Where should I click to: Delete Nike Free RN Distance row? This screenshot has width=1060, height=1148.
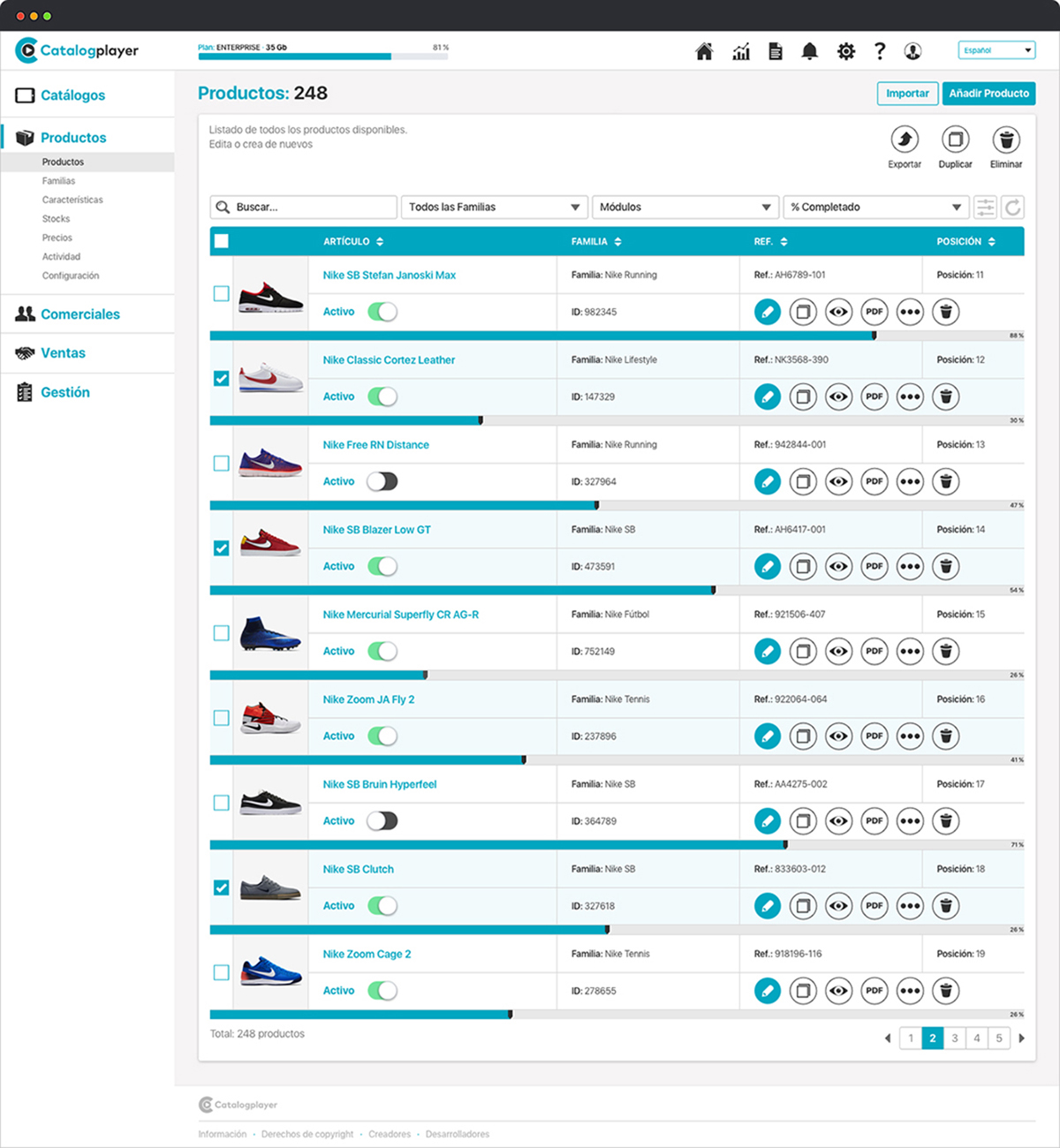click(x=946, y=481)
